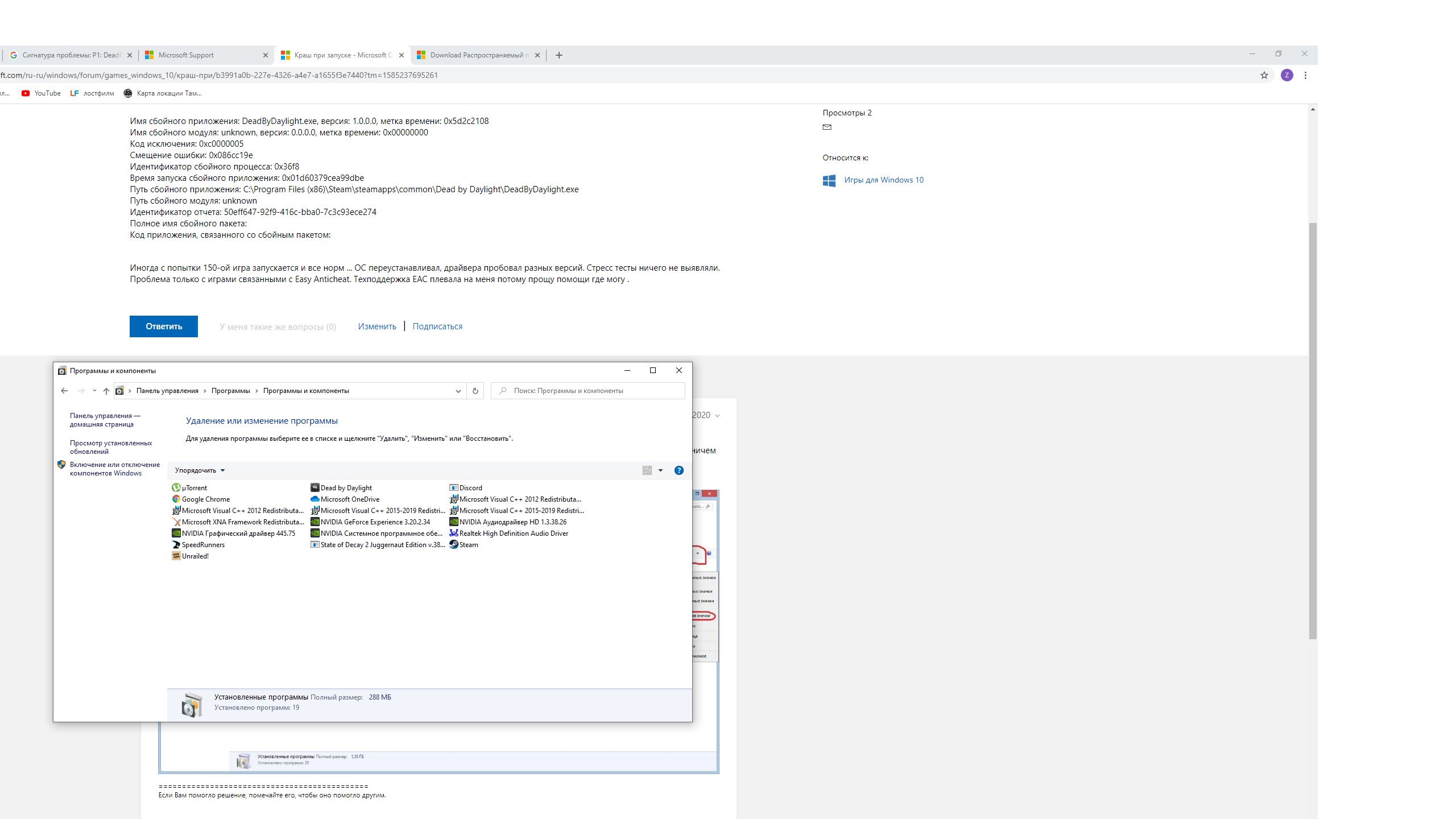Click the Подписаться link
Screen dimensions: 1456x819
coord(437,326)
